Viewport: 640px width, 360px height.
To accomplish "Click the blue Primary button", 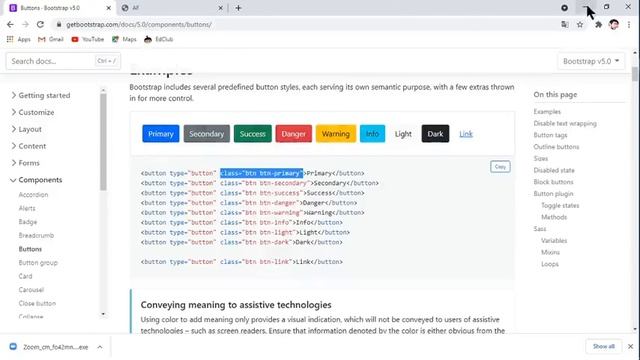I will (161, 134).
